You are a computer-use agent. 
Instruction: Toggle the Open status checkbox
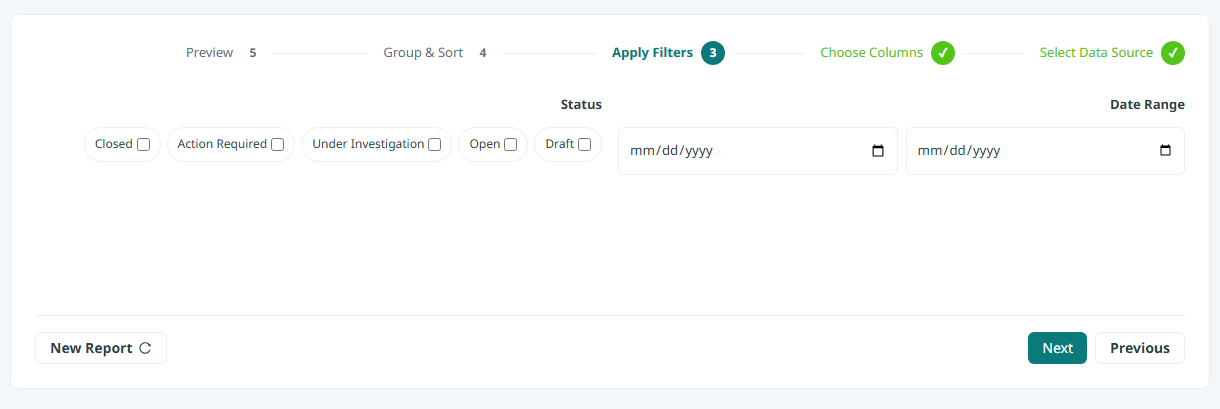pyautogui.click(x=511, y=144)
